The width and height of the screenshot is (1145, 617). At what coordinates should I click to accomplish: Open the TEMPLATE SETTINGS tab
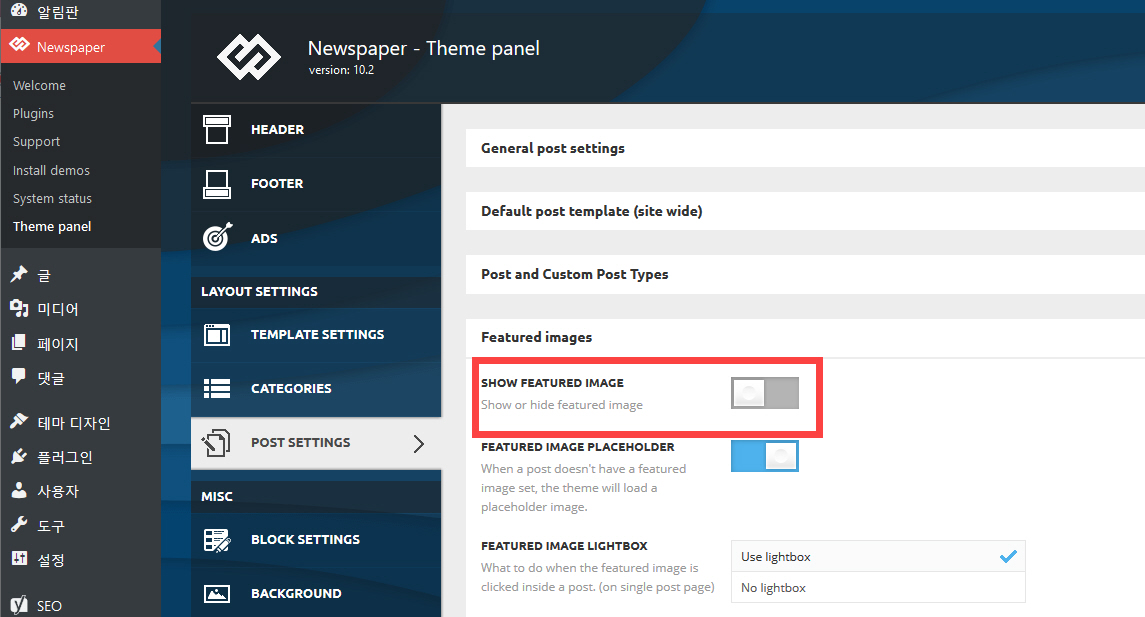point(316,334)
